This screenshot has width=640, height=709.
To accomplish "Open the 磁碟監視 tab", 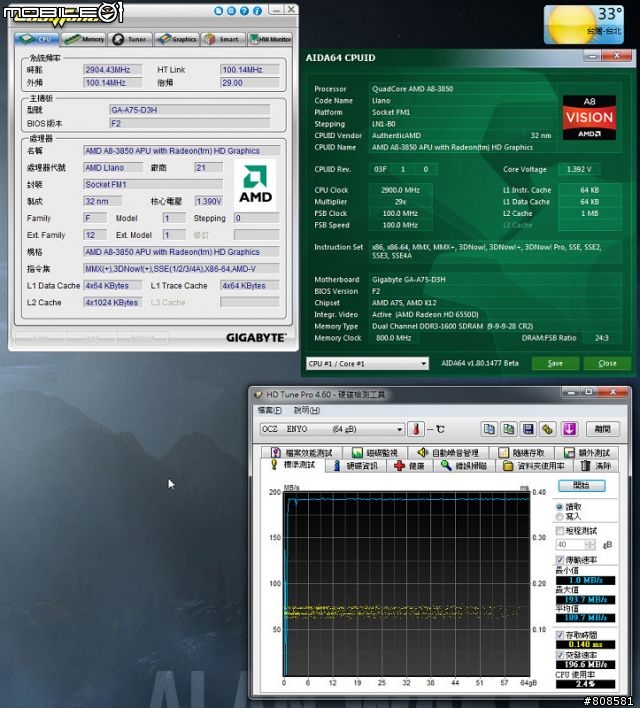I will click(375, 453).
